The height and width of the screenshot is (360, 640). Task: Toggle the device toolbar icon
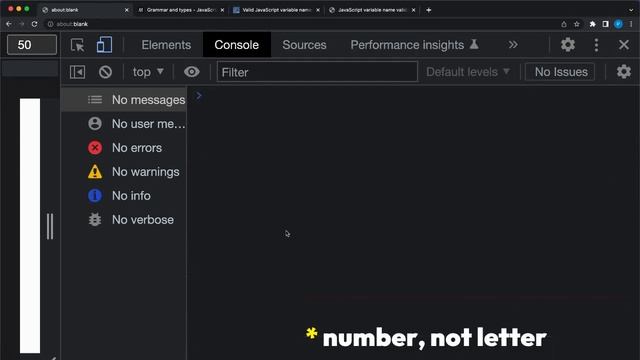[x=104, y=45]
